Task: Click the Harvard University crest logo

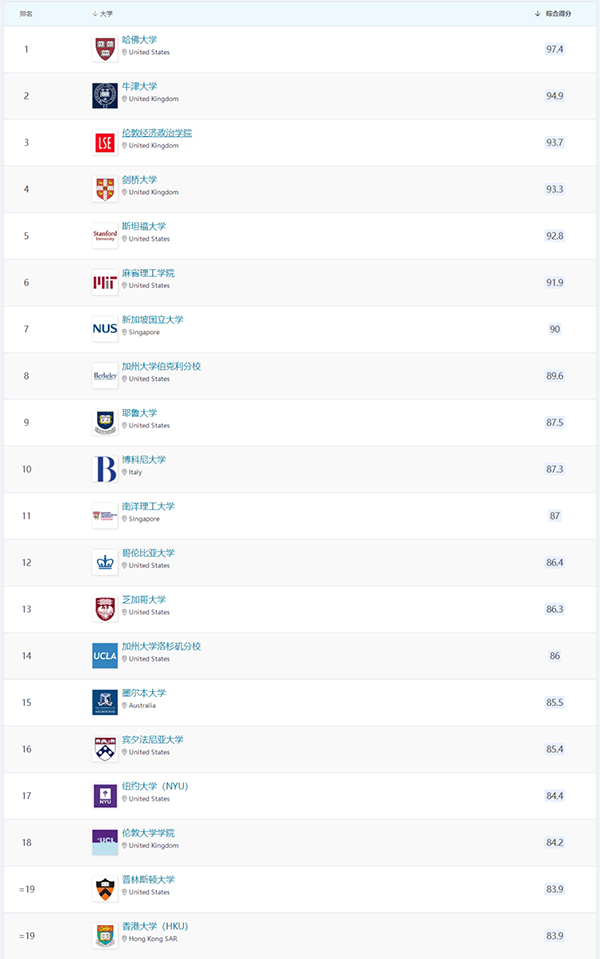Action: point(105,49)
